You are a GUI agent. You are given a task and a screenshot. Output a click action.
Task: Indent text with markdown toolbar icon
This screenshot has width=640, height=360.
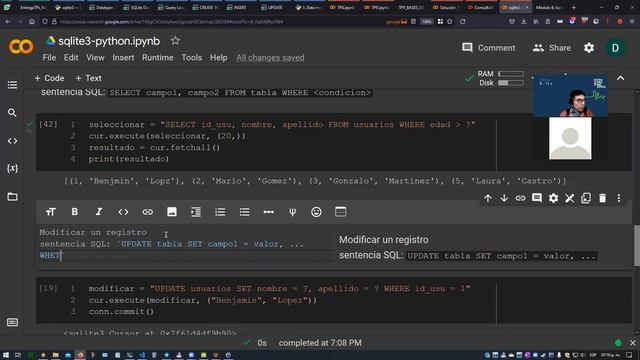[196, 212]
